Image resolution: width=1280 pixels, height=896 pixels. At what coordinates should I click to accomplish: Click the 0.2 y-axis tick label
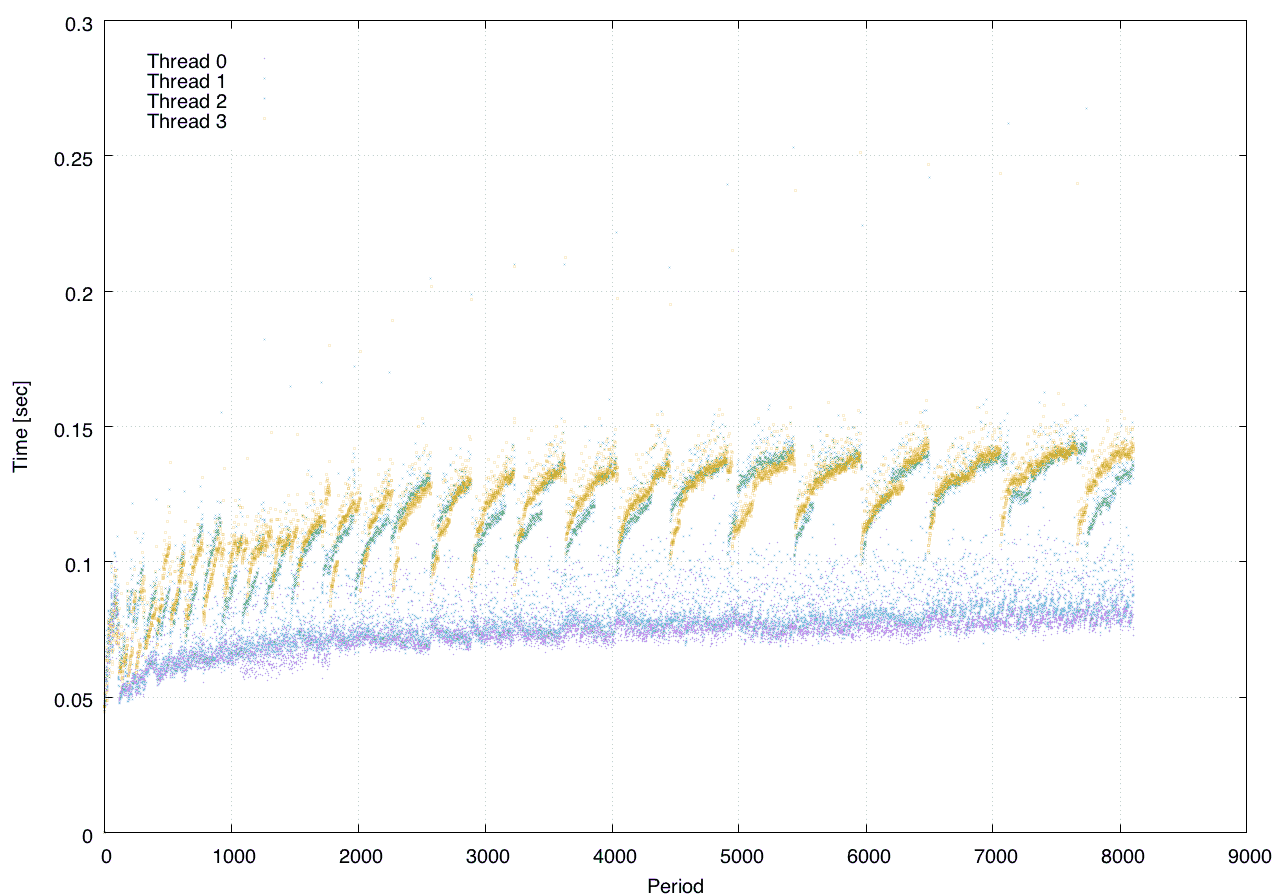78,292
